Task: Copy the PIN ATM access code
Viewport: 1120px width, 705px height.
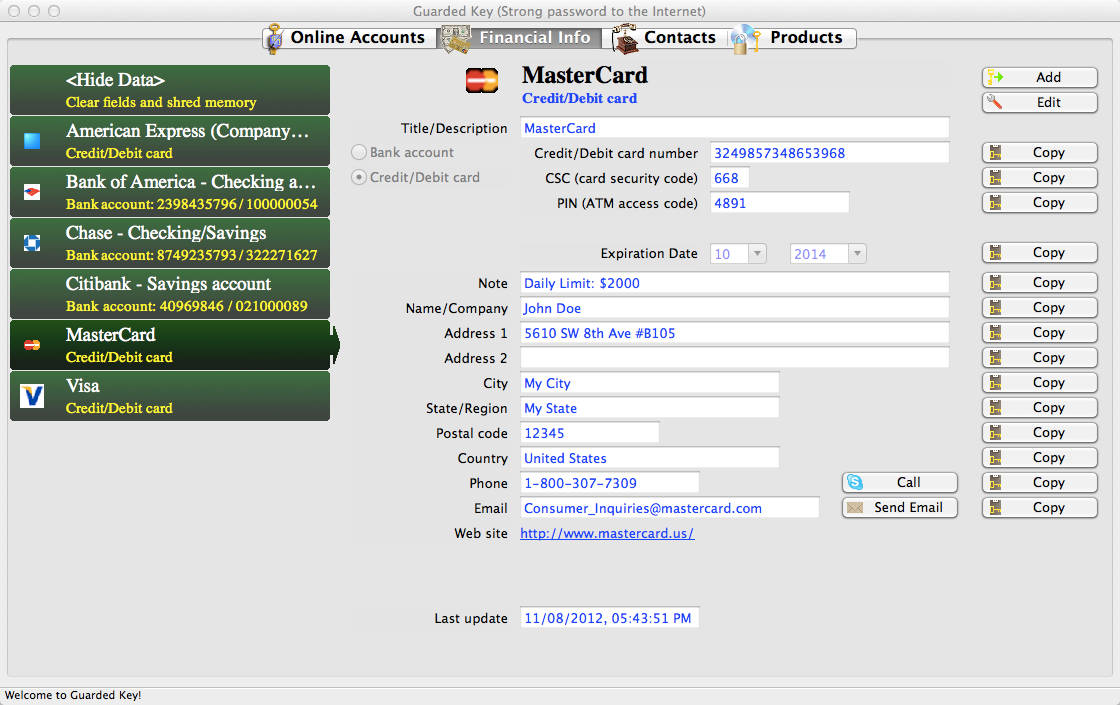Action: [x=1039, y=202]
